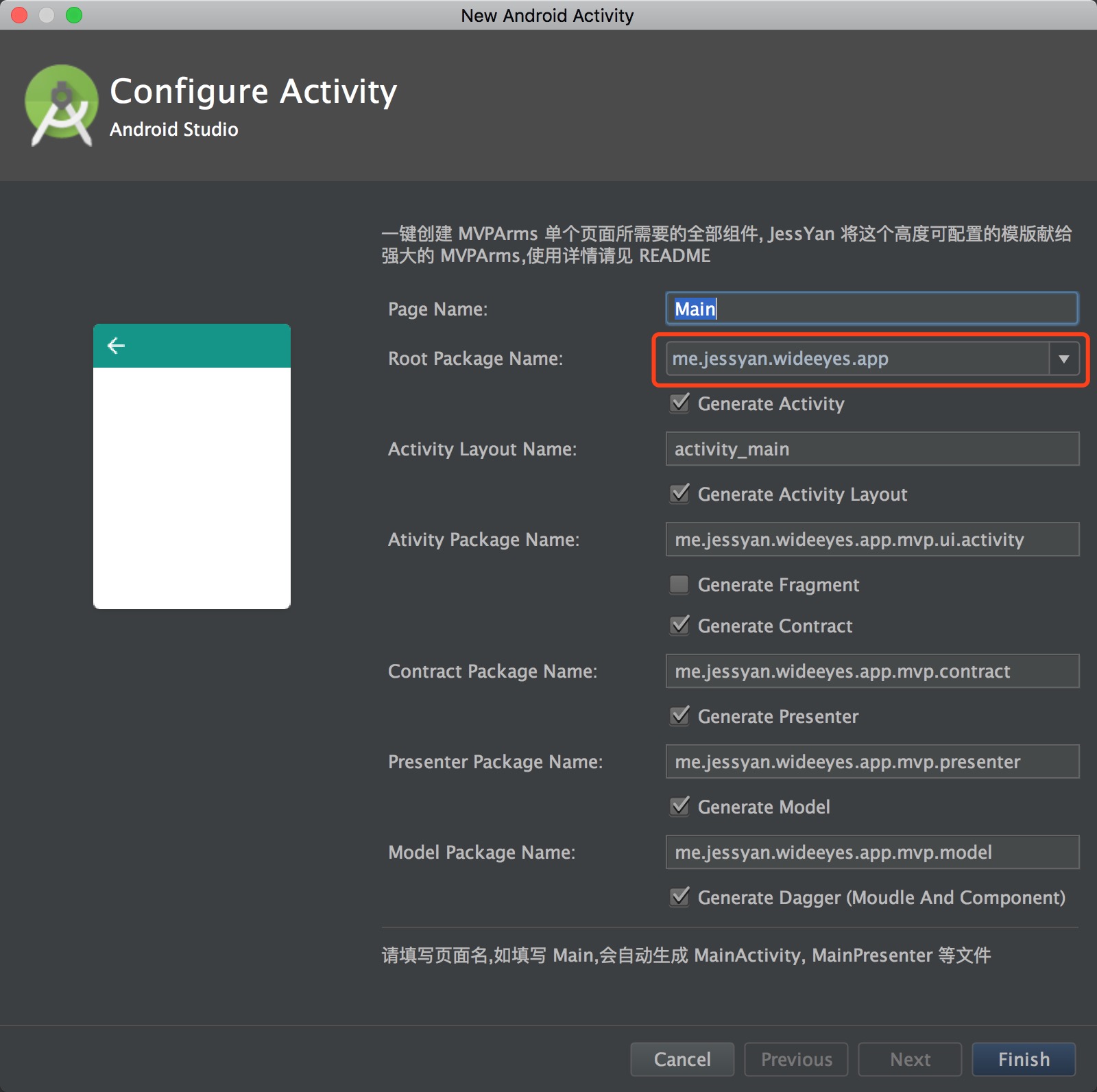
Task: Click the "Root Package Name:" label
Action: pyautogui.click(x=476, y=359)
